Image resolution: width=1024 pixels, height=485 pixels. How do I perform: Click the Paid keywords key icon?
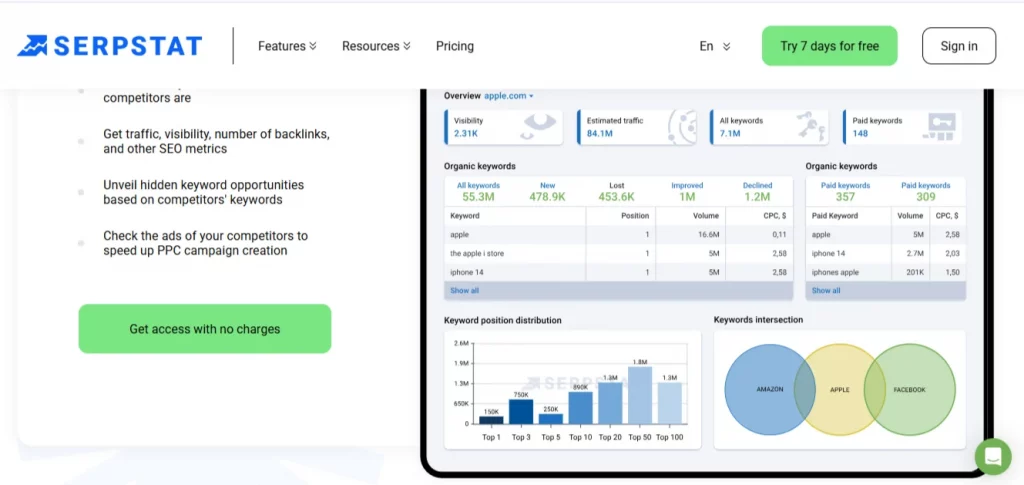[939, 127]
